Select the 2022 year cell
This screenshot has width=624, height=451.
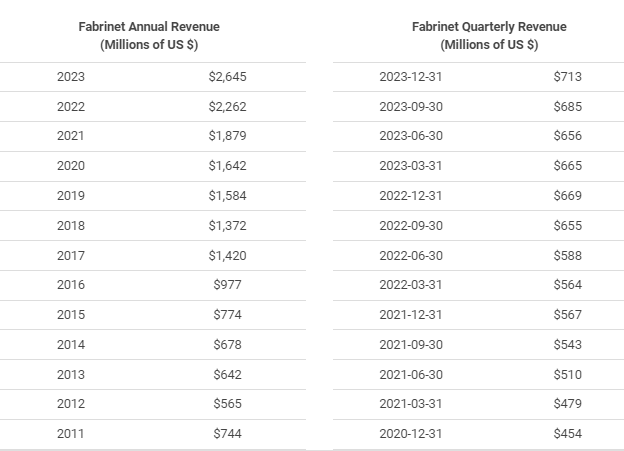tap(71, 107)
